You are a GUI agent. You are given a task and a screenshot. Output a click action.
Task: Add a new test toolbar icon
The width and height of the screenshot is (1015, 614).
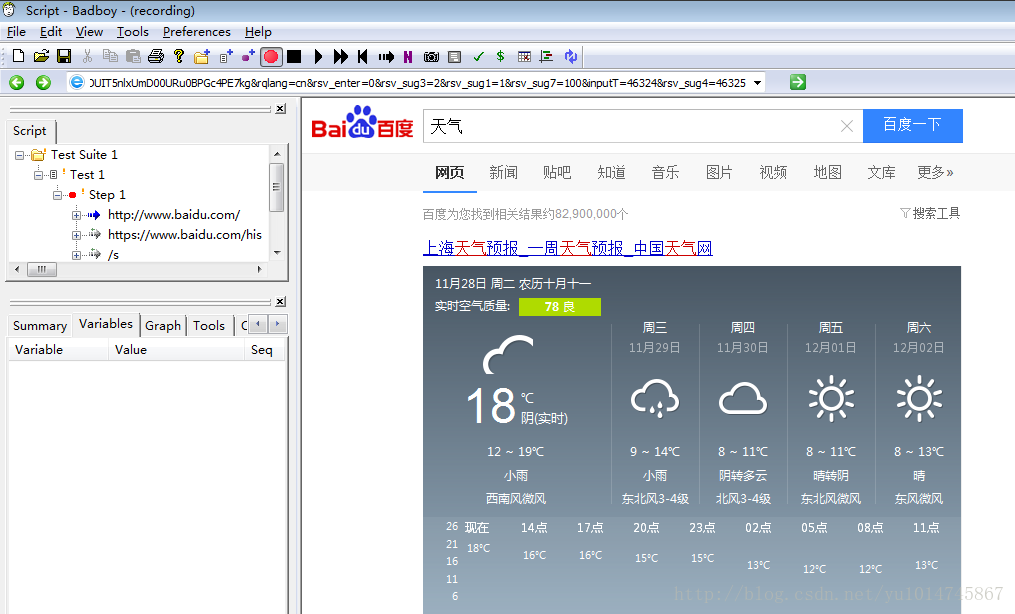coord(225,56)
